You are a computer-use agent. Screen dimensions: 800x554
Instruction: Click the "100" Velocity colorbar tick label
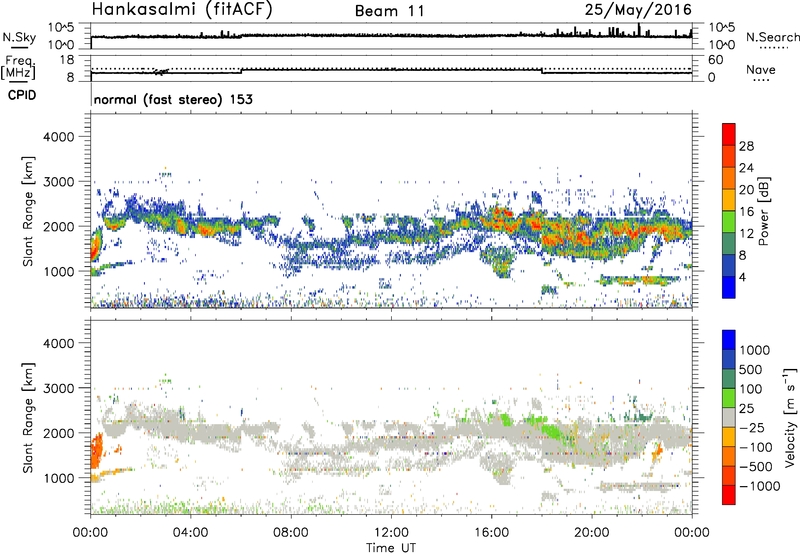point(750,389)
